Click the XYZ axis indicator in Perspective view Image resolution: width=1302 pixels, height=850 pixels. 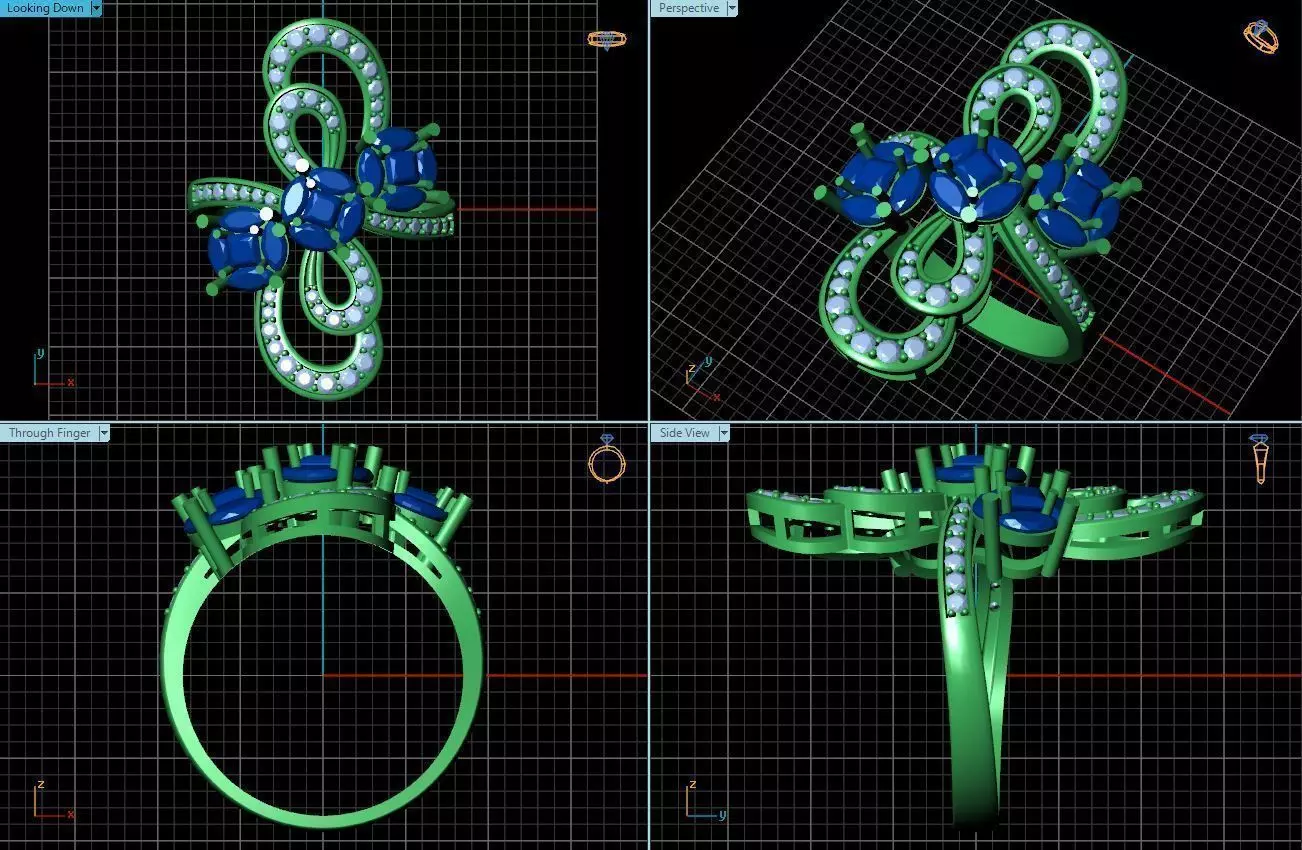[702, 380]
